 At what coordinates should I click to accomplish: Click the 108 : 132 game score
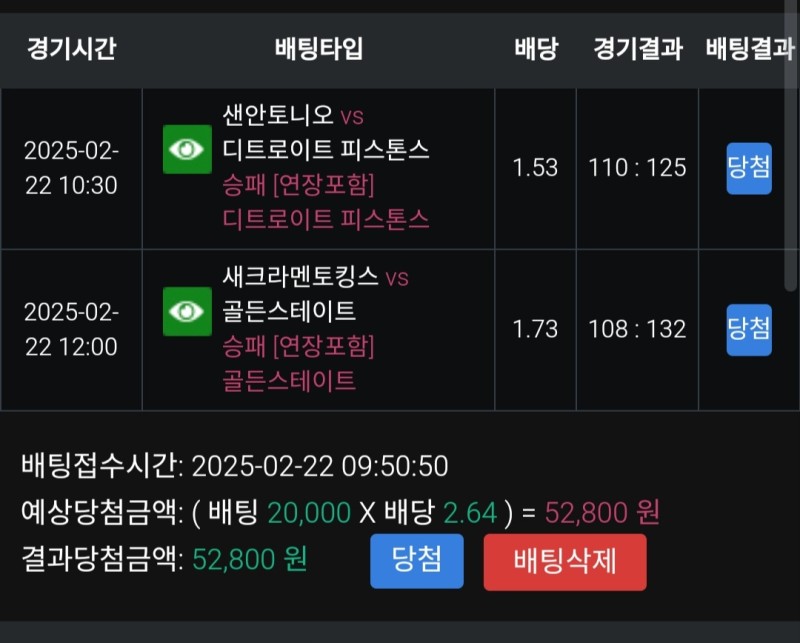(638, 329)
